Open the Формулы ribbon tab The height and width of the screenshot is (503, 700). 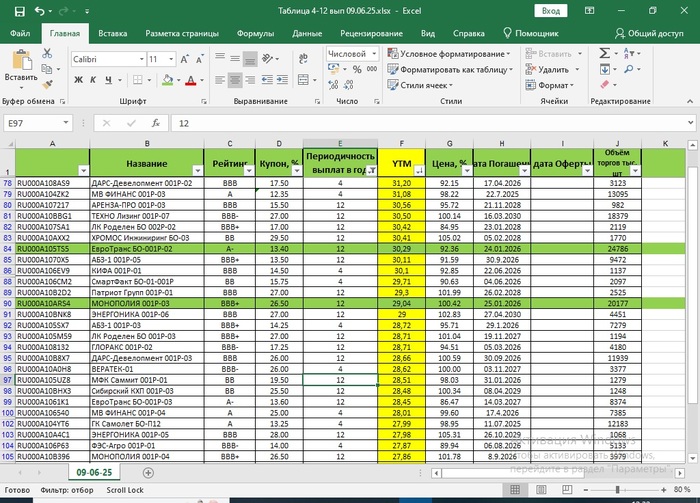pos(255,33)
